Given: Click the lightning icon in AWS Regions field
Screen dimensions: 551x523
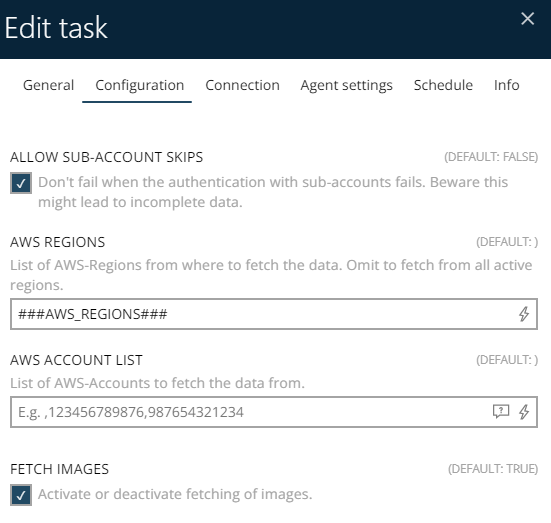Looking at the screenshot, I should pyautogui.click(x=524, y=314).
